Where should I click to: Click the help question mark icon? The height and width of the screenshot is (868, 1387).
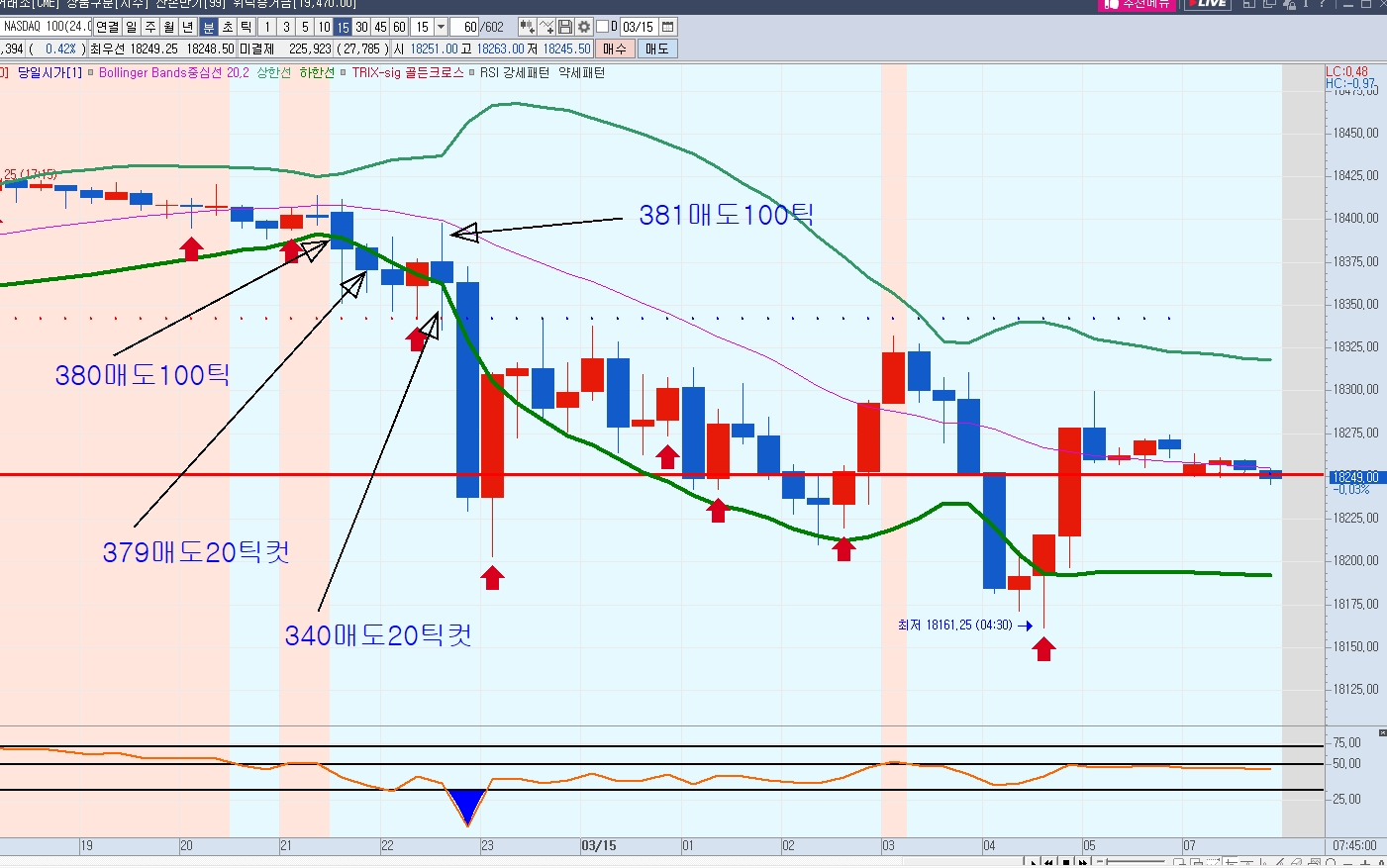pos(1322,4)
